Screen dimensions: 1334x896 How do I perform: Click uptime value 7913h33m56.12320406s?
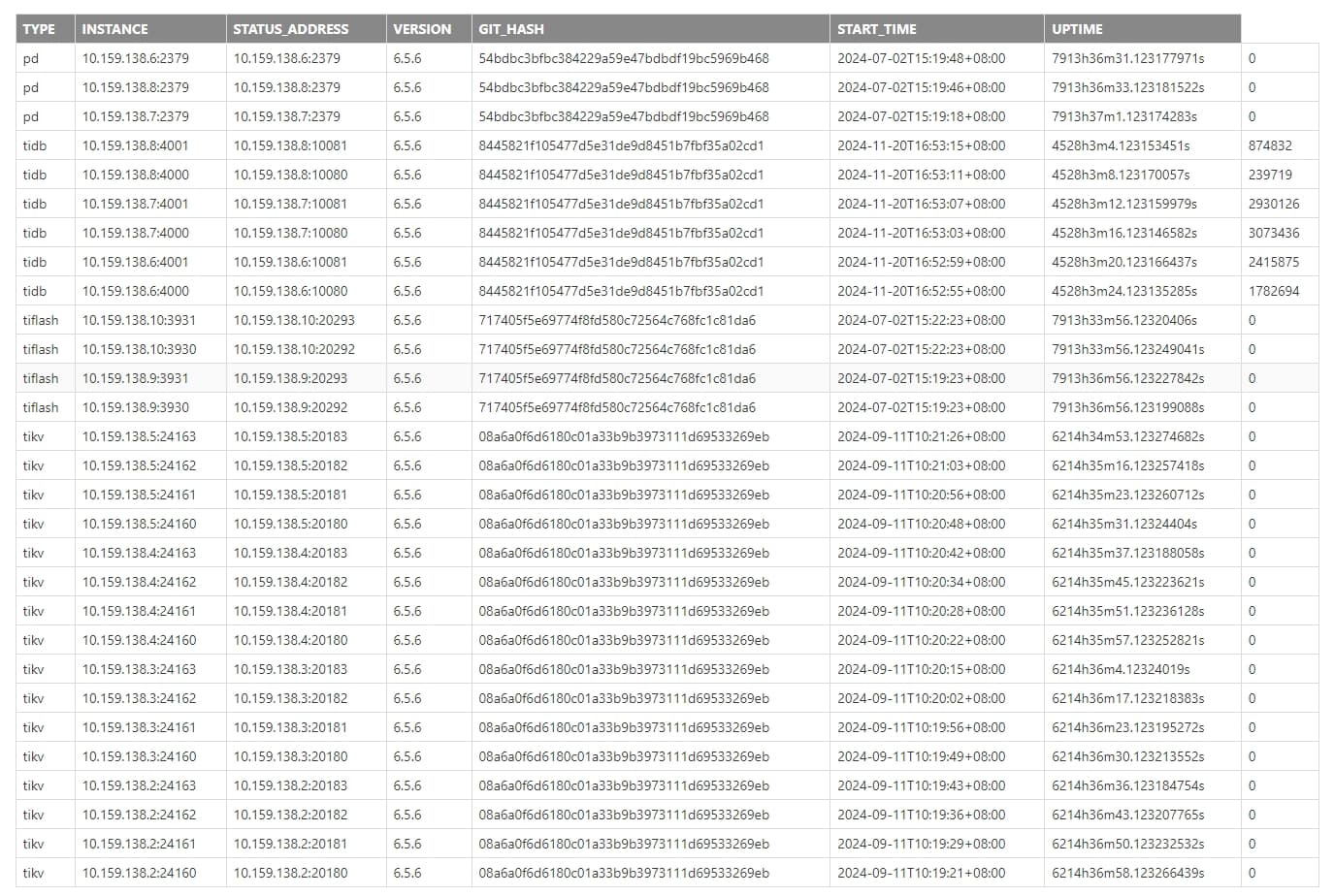(x=1123, y=320)
